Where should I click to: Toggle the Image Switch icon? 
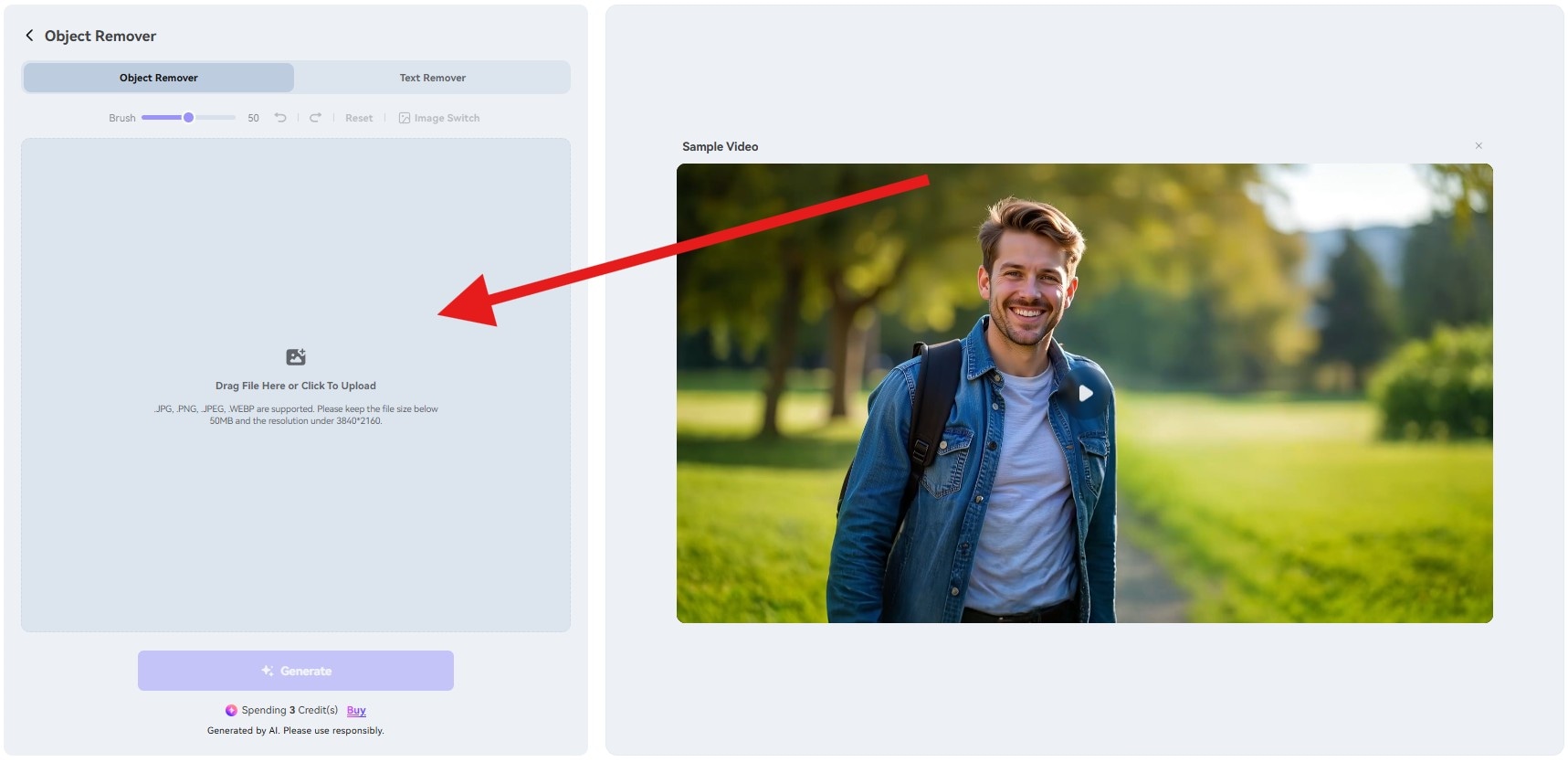click(405, 118)
